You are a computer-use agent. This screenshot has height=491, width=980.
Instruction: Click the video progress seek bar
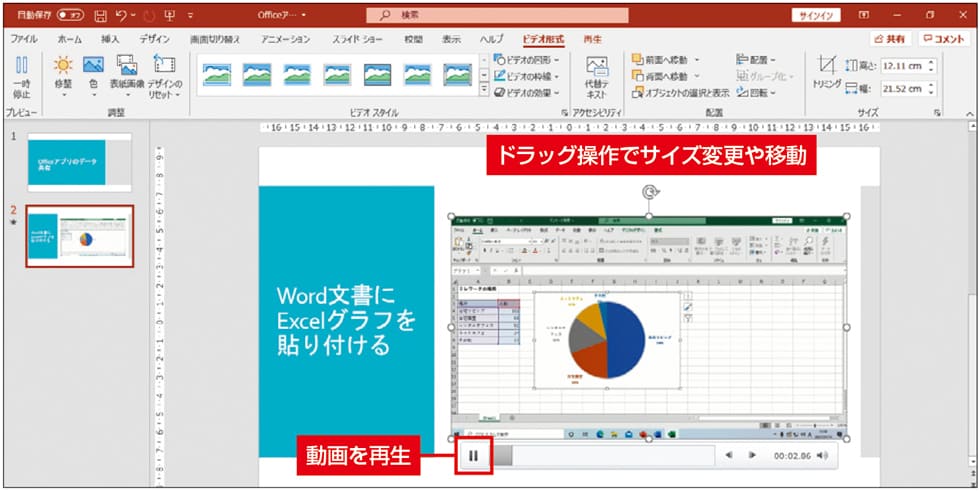pos(603,456)
